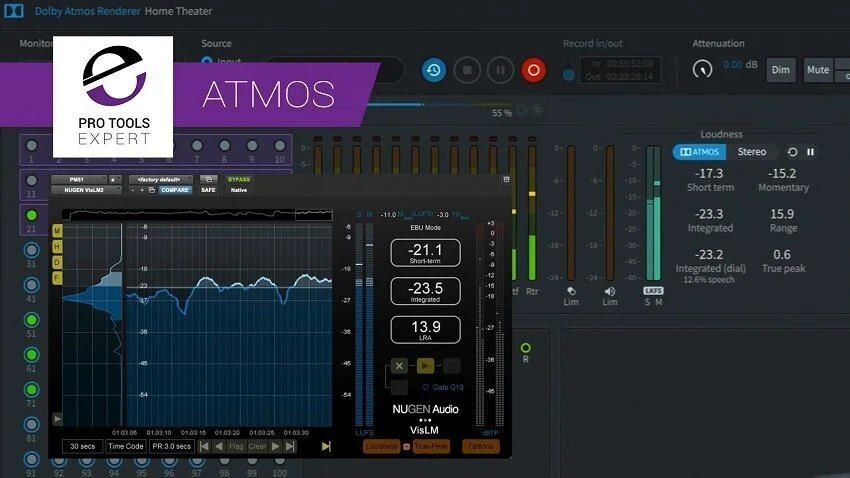
Task: Start recording with the red record button
Action: (x=533, y=70)
